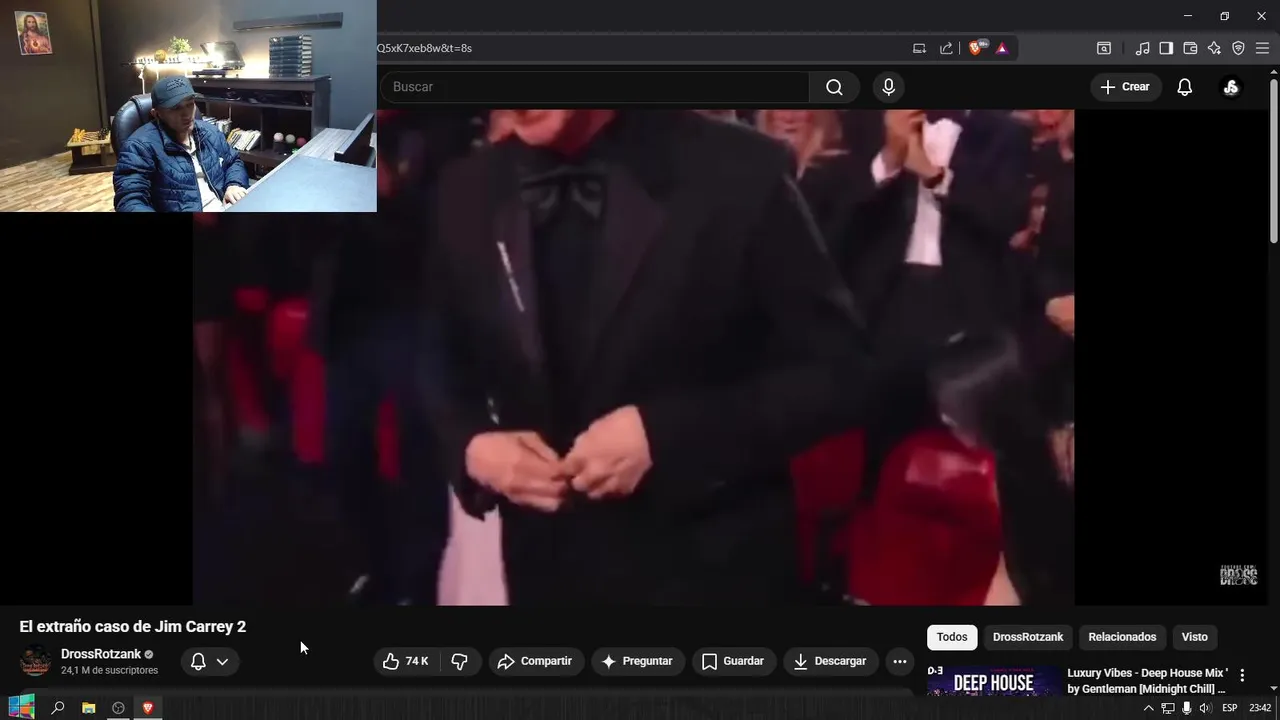
Task: Click the install app icon in address bar
Action: 919,48
